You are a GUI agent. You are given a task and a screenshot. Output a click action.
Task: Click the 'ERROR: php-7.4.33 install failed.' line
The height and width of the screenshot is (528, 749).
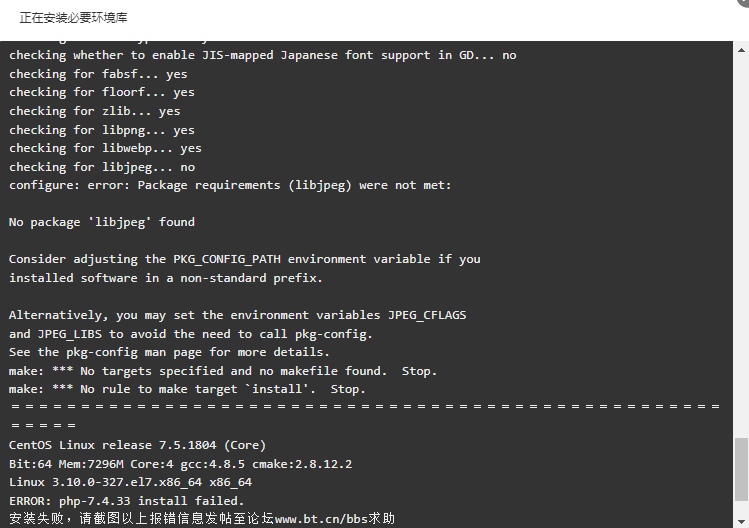point(127,501)
